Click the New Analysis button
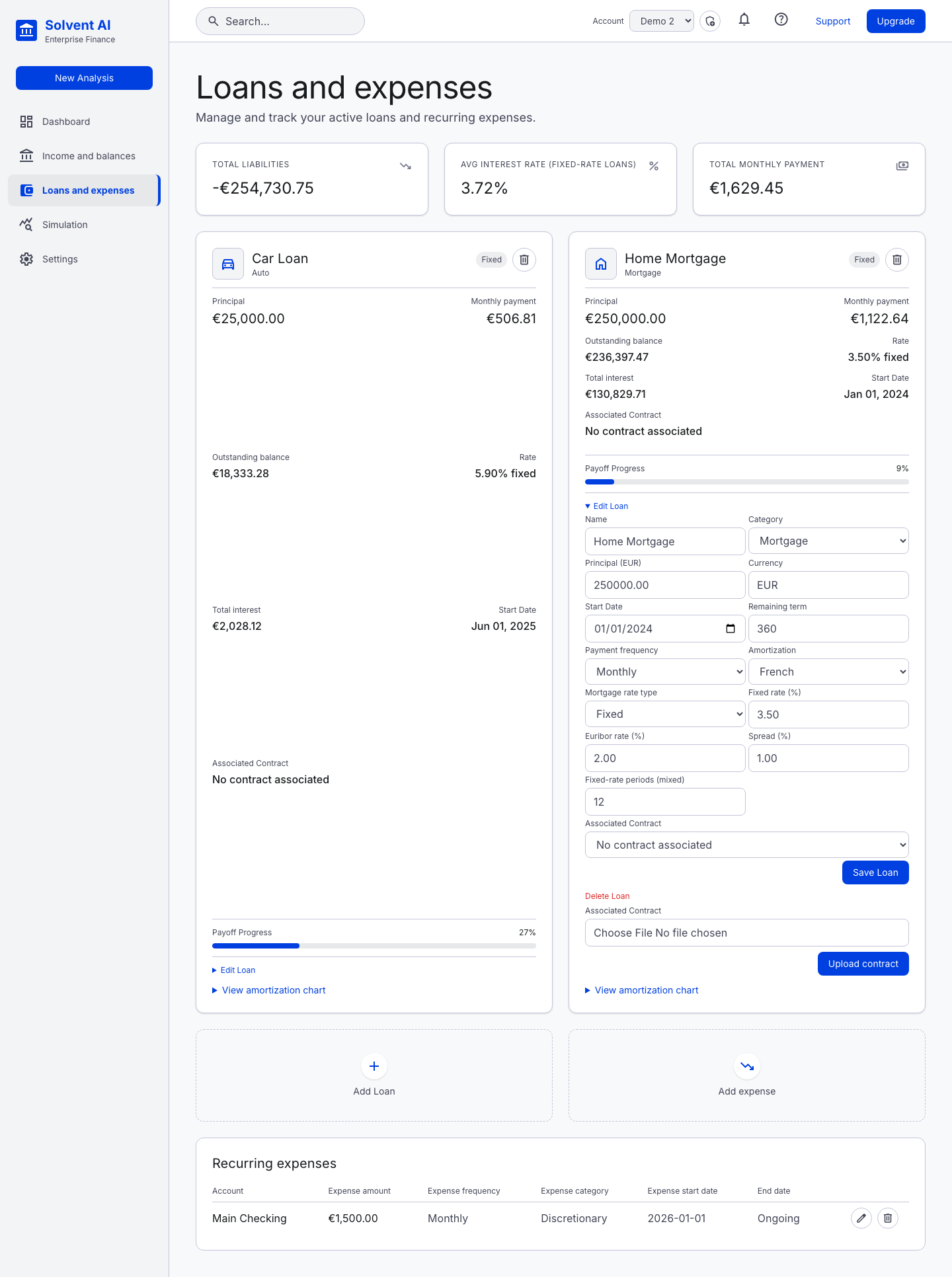Image resolution: width=952 pixels, height=1277 pixels. 84,78
